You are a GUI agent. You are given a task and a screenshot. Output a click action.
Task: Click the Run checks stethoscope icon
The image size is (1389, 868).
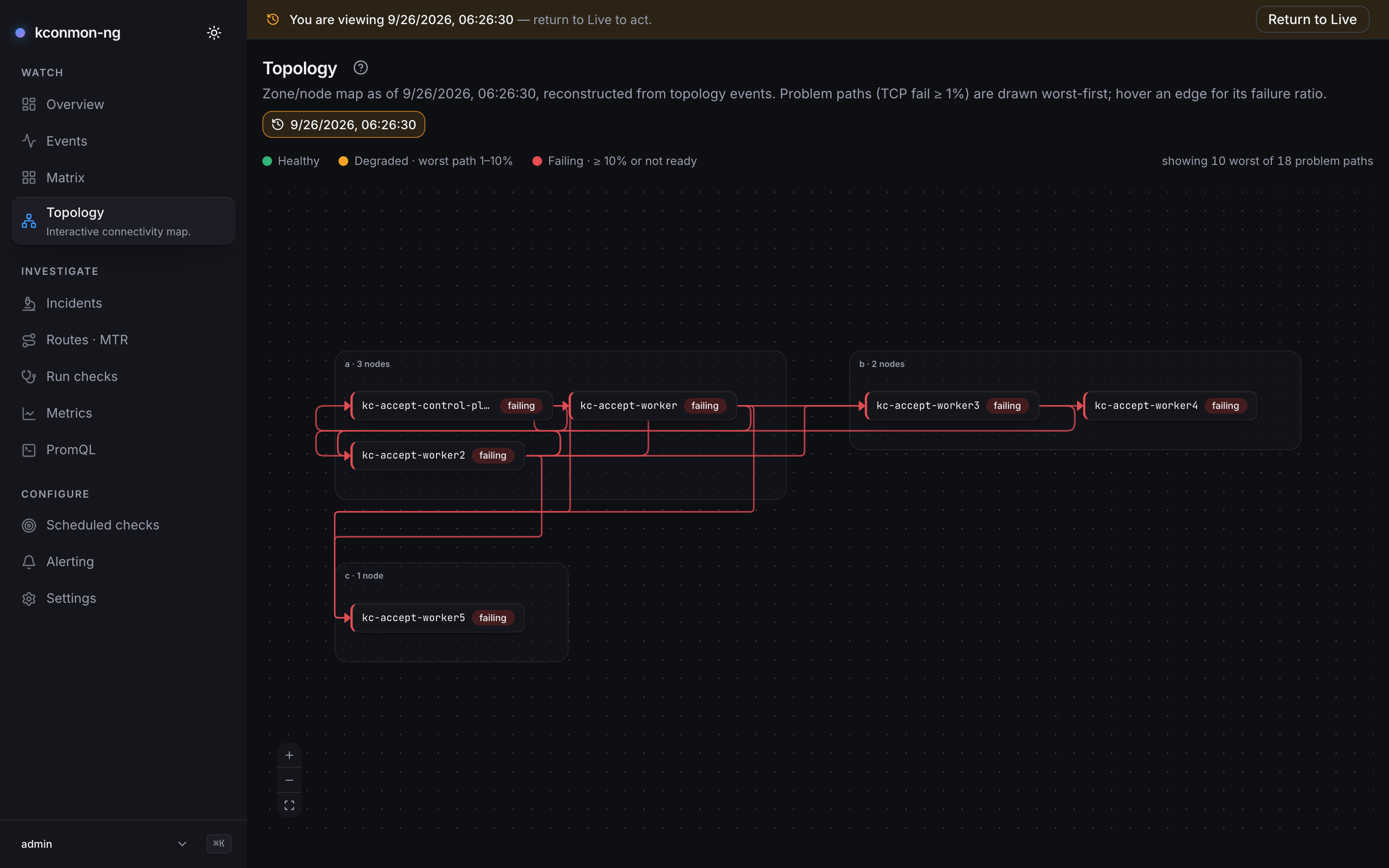(29, 377)
